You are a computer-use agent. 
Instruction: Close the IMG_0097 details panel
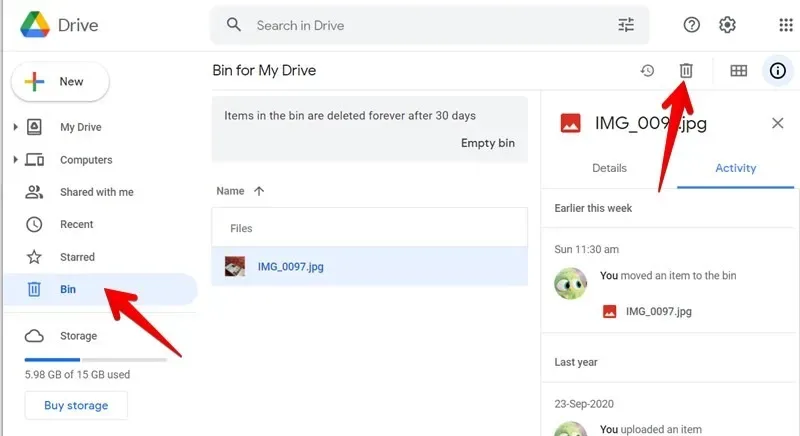(x=778, y=123)
